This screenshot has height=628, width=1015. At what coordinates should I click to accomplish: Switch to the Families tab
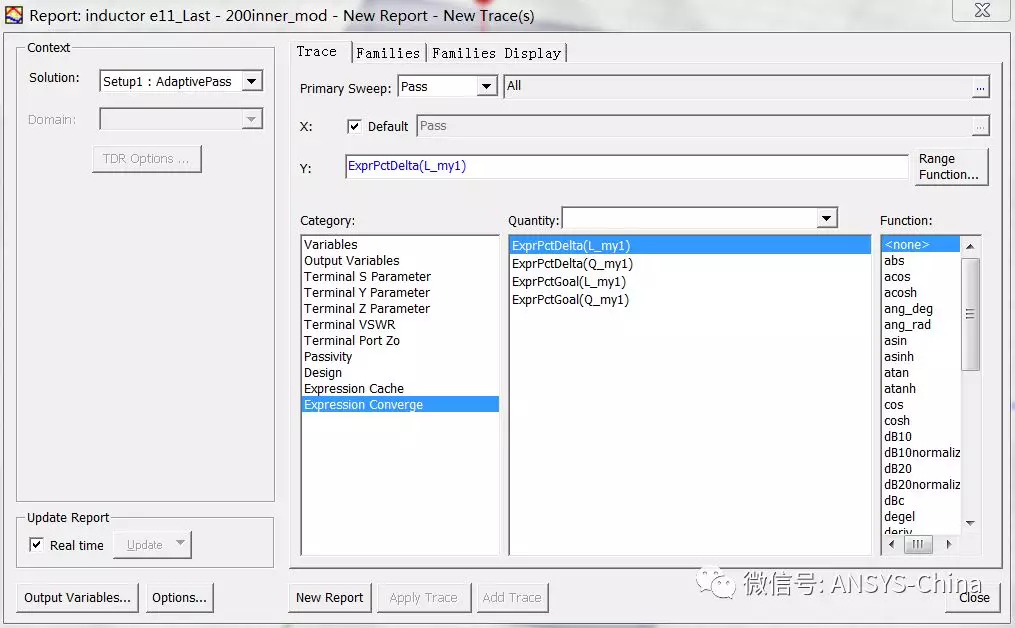click(388, 53)
